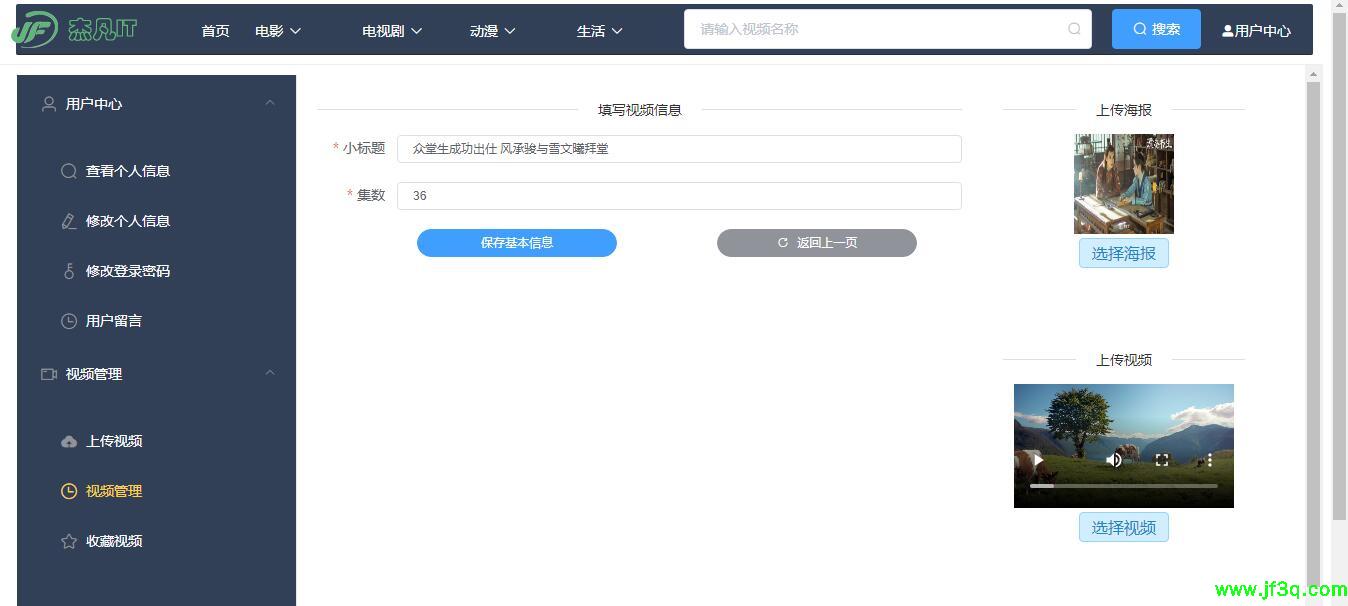
Task: Play the preview video in the player
Action: coord(1038,459)
